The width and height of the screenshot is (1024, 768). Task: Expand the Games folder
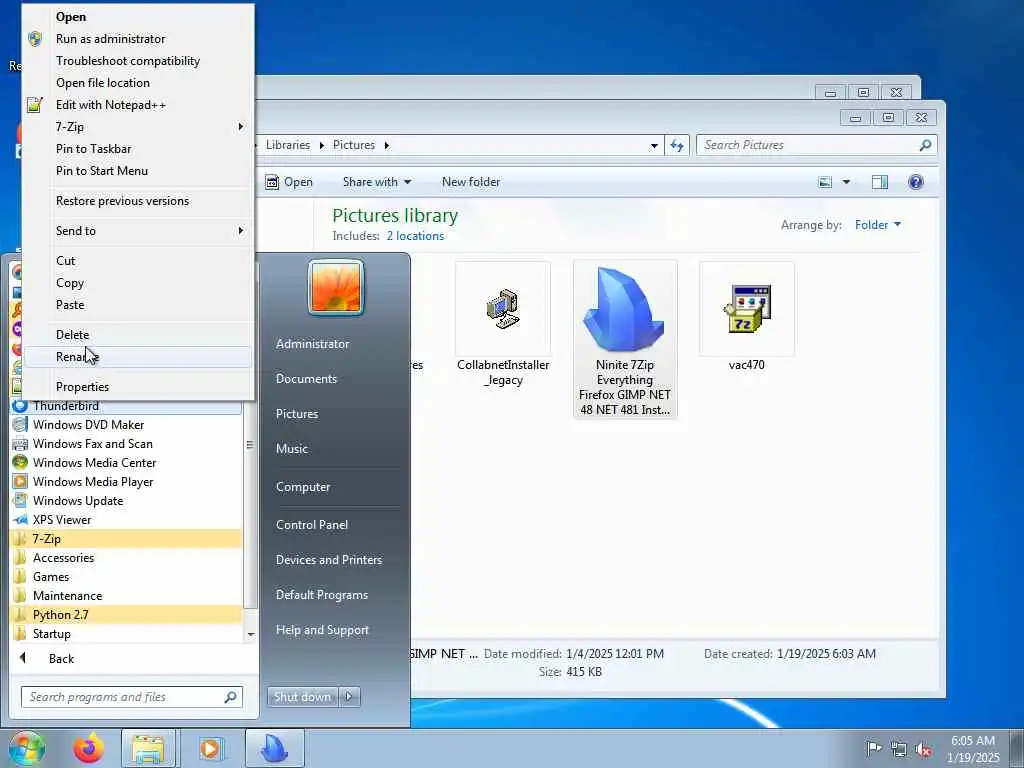126,577
